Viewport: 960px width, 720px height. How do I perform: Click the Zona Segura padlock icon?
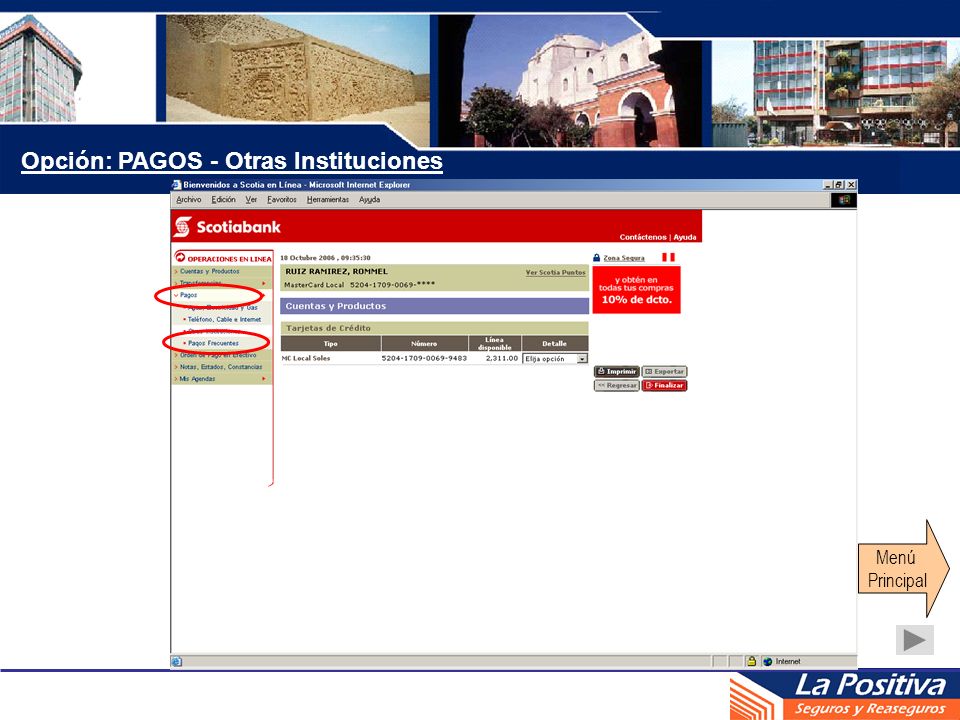click(596, 258)
